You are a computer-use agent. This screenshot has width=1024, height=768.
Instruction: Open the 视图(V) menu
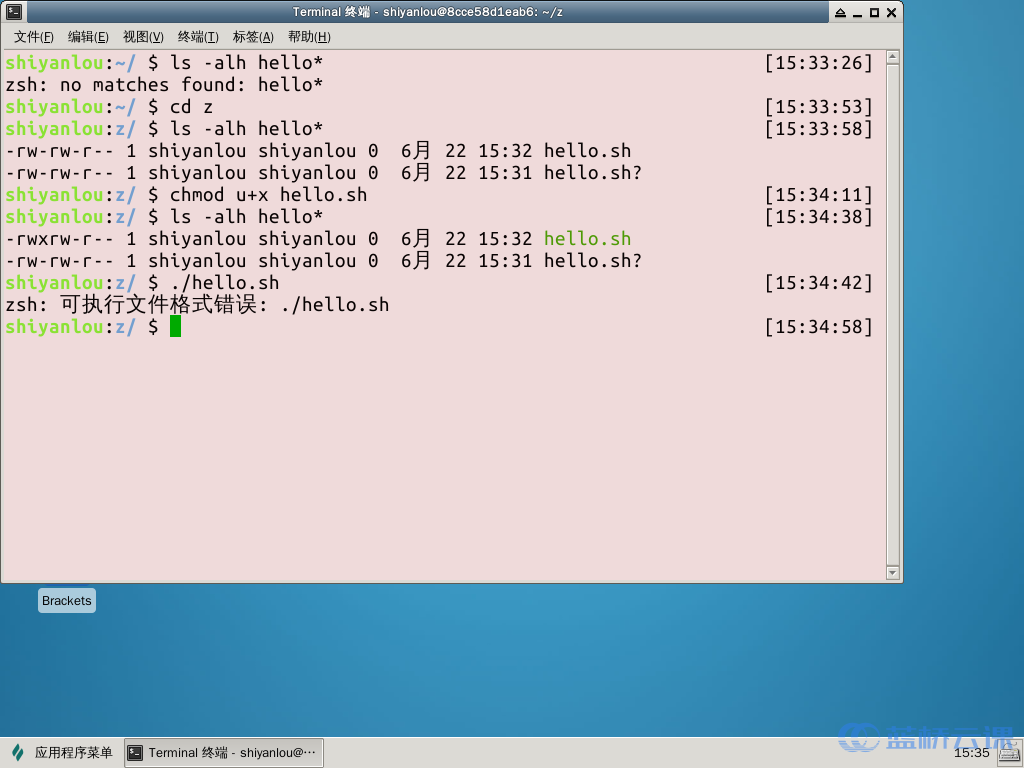click(x=143, y=37)
